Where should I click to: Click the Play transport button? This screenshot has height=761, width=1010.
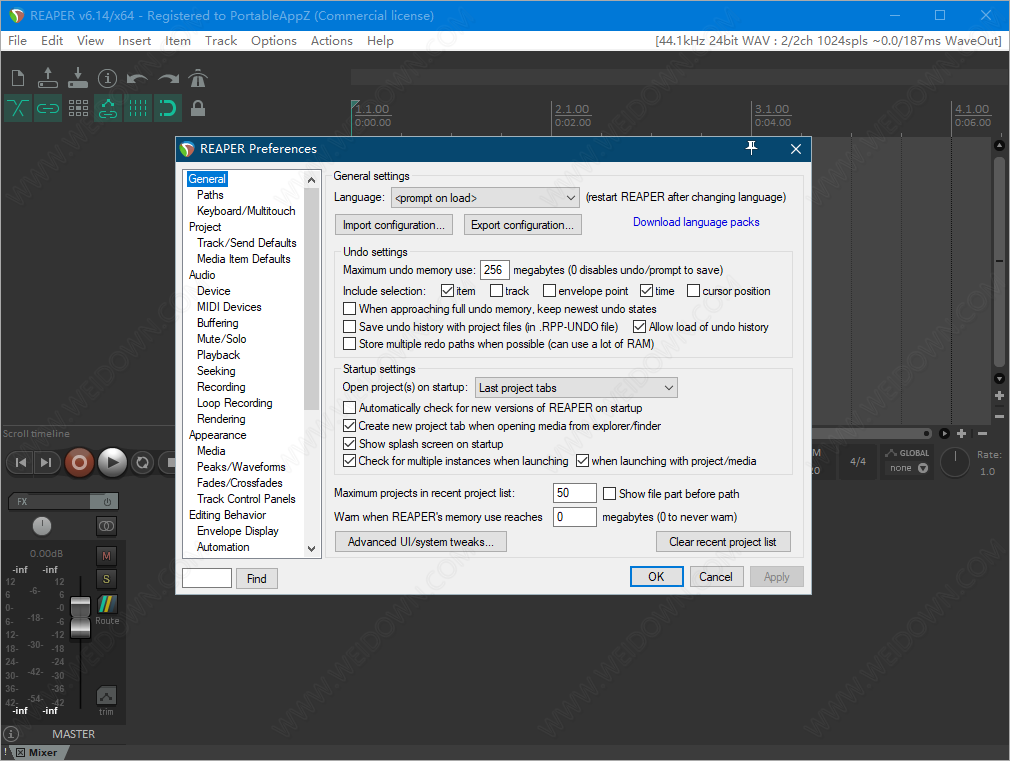(113, 462)
